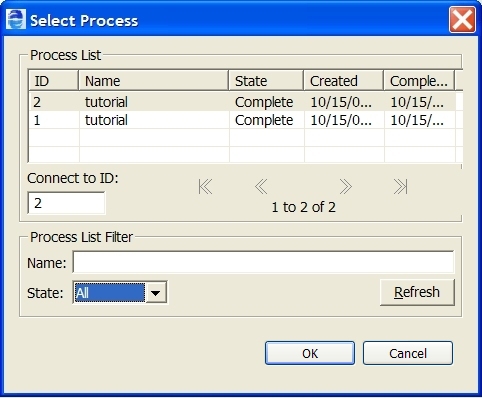Confirm selection with OK button
482x398 pixels.
tap(310, 353)
